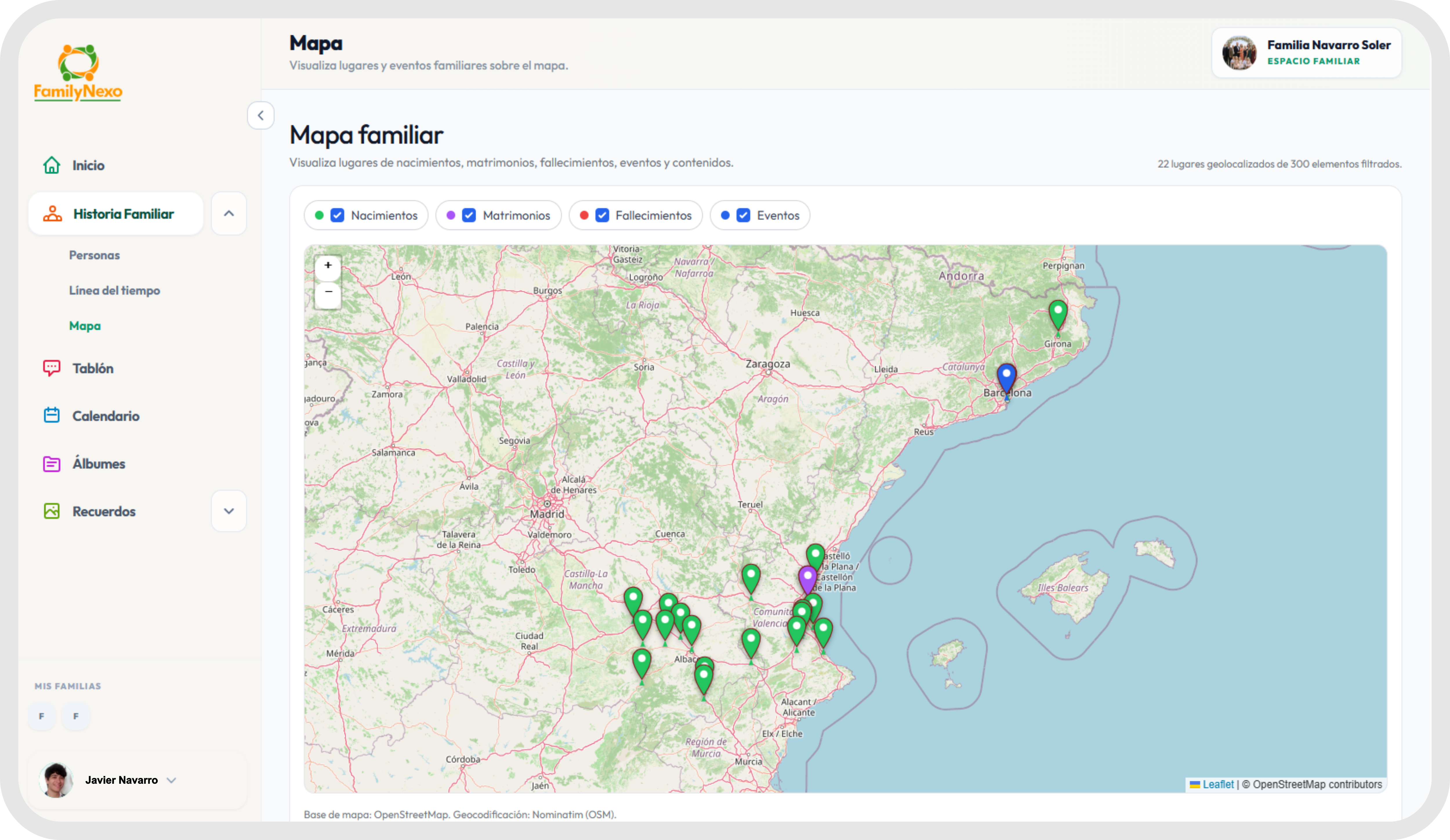The width and height of the screenshot is (1450, 840).
Task: Disable the Eventos filter checkbox
Action: click(x=743, y=215)
